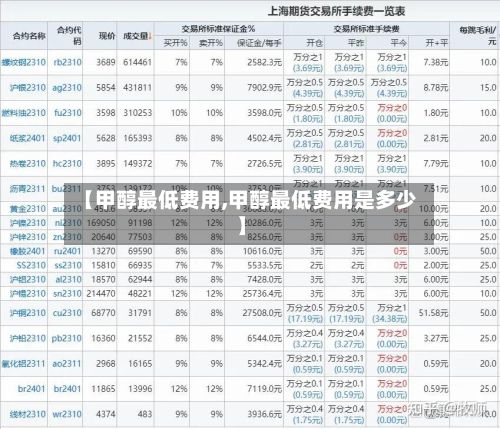
Task: Select volume cell 13996
Action: click(140, 389)
